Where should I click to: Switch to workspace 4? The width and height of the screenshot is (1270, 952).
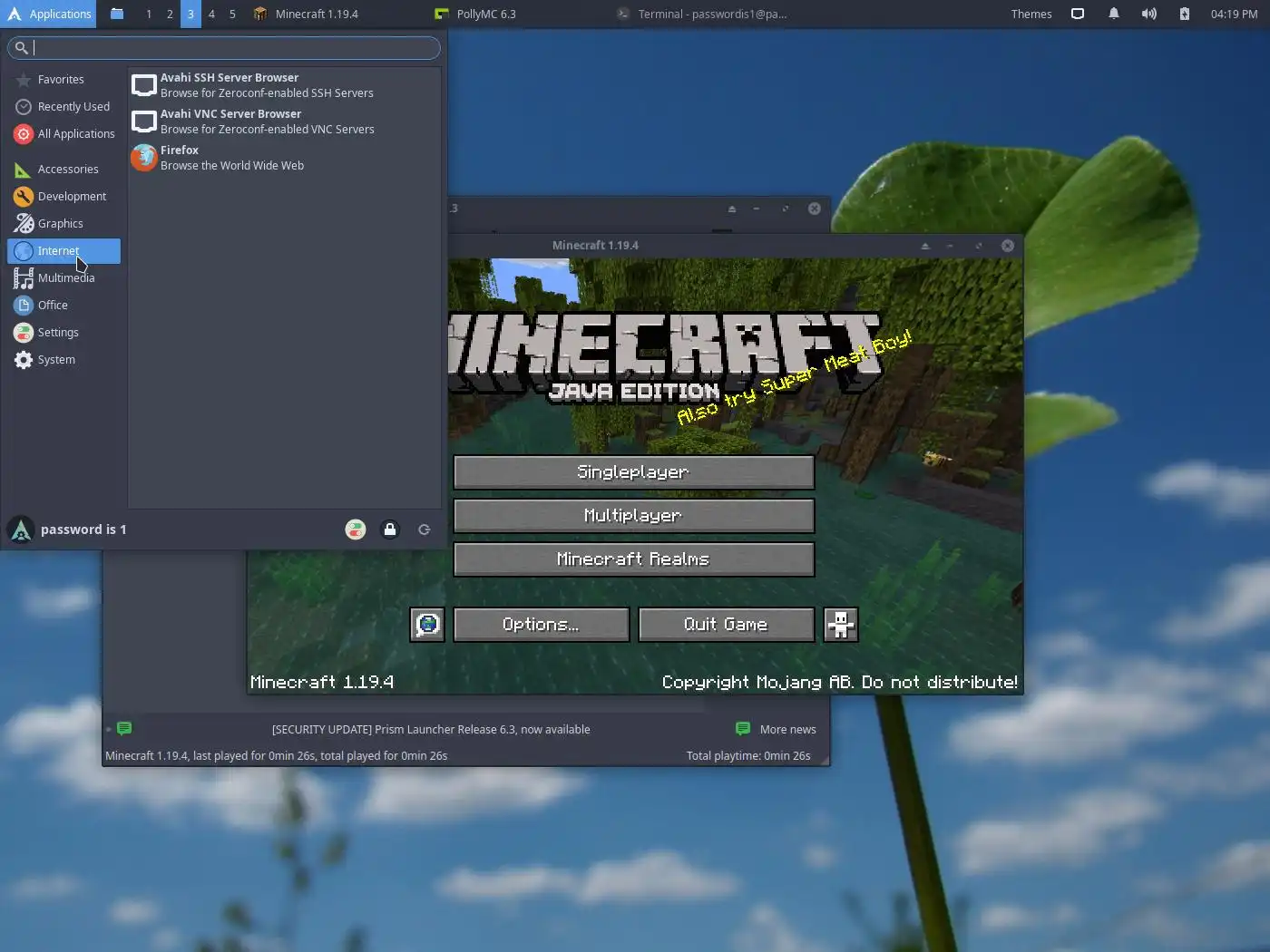click(211, 14)
